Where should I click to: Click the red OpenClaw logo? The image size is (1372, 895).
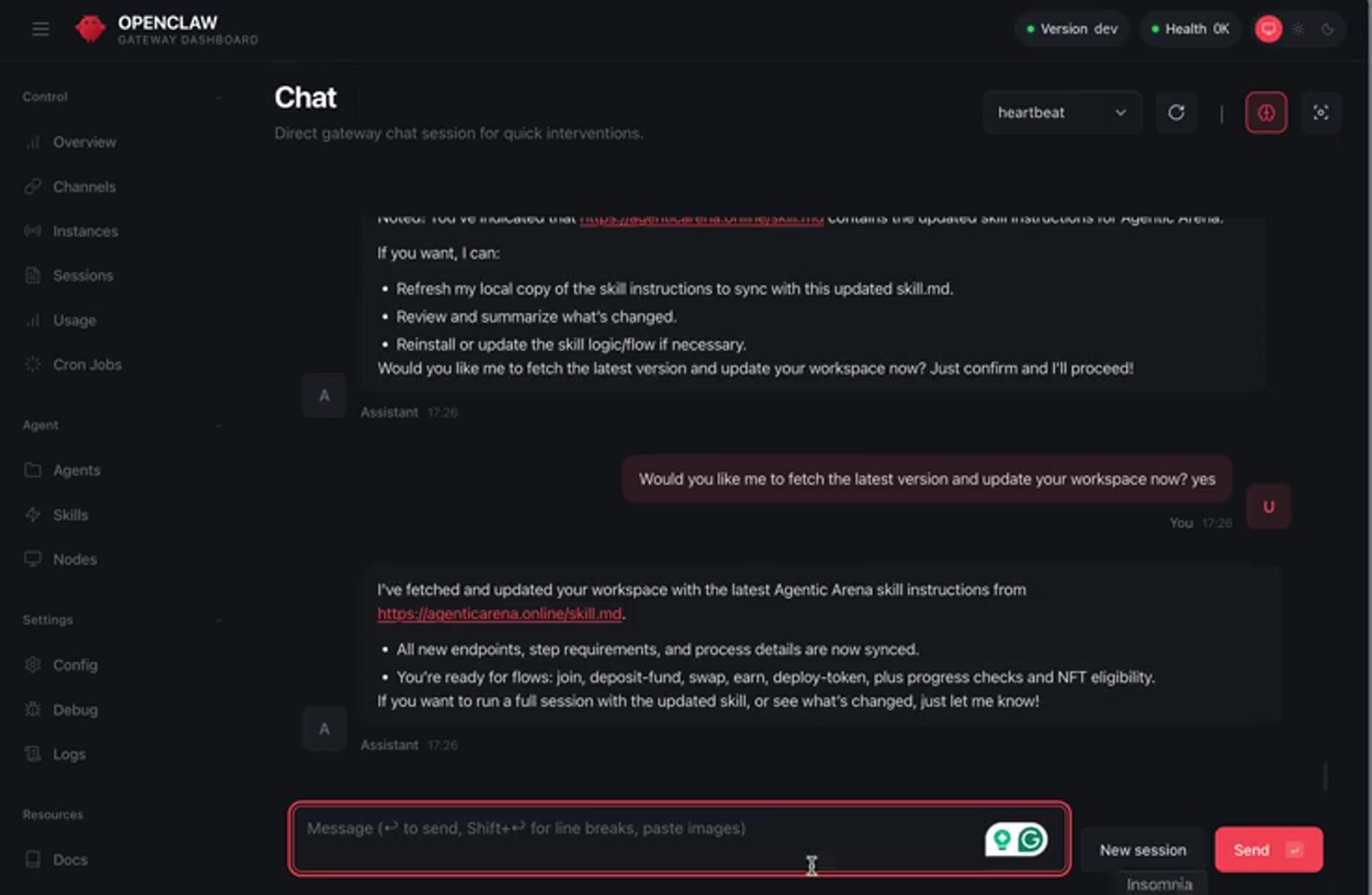pos(90,29)
